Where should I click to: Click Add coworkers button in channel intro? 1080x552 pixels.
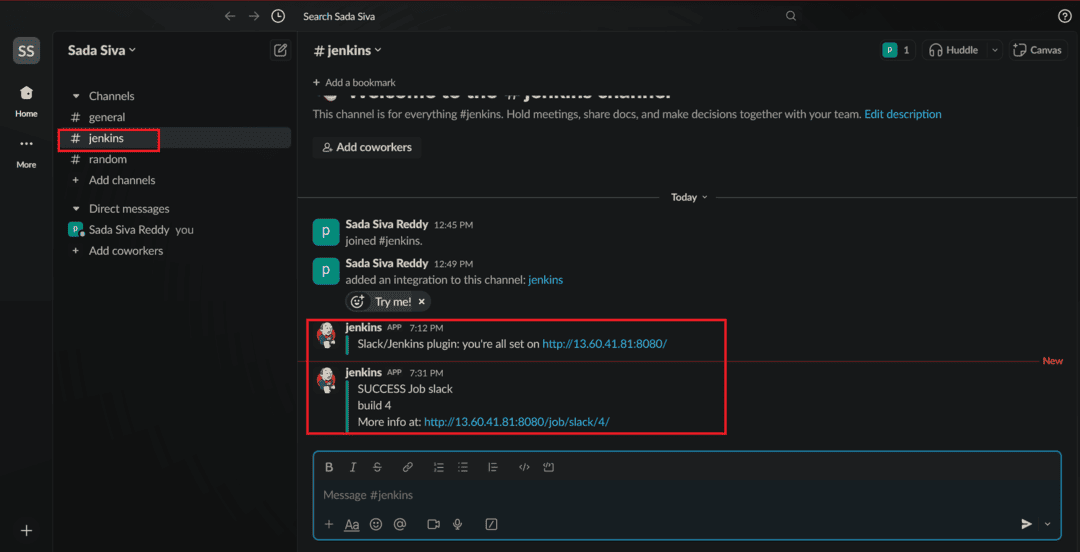tap(367, 147)
